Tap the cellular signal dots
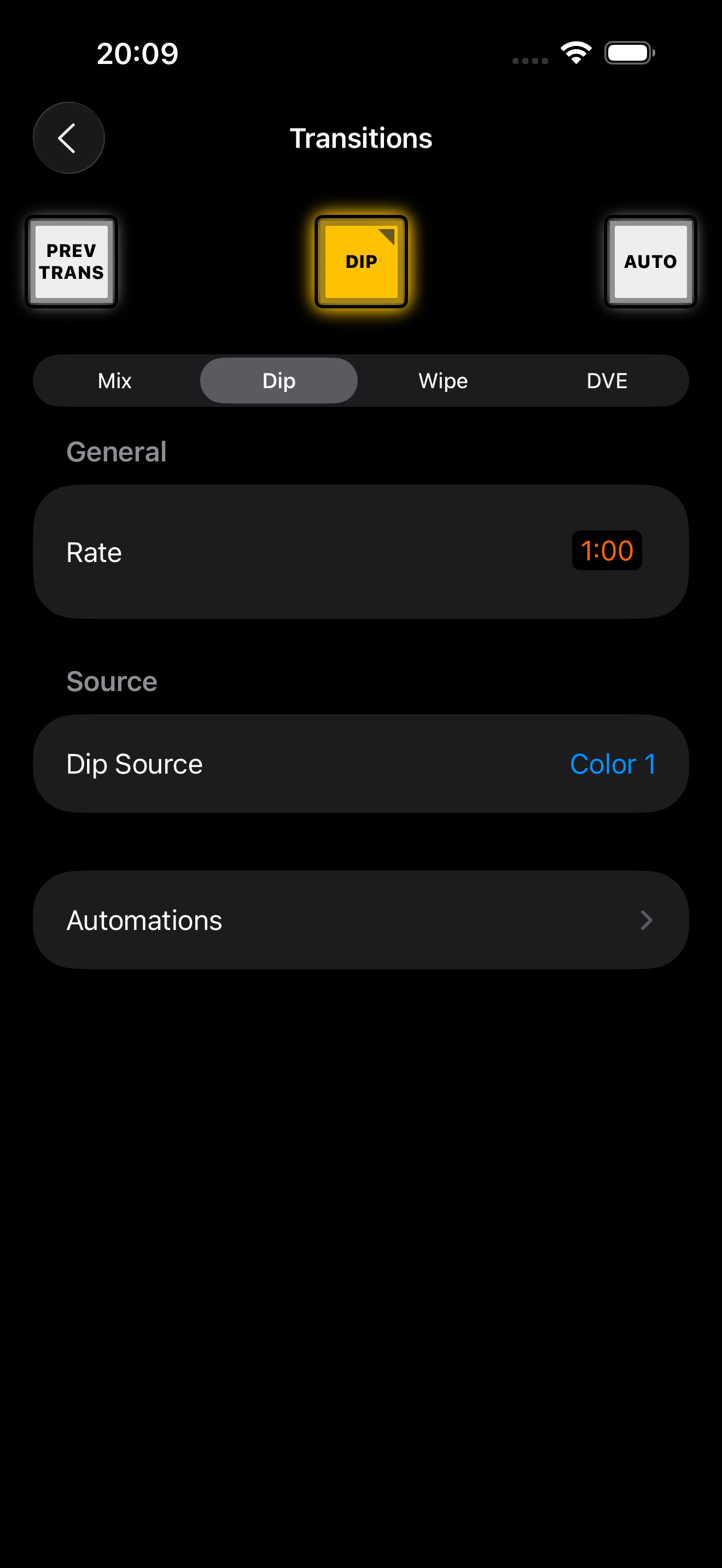 pos(529,60)
